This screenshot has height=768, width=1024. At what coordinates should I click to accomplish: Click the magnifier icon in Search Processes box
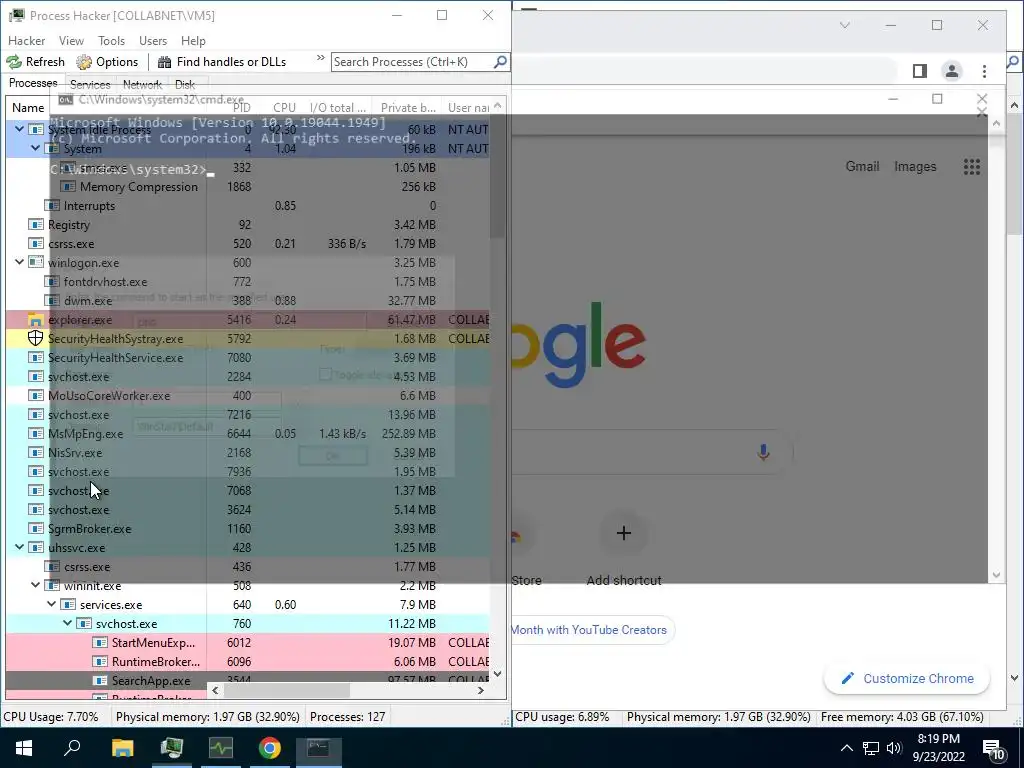[x=500, y=62]
